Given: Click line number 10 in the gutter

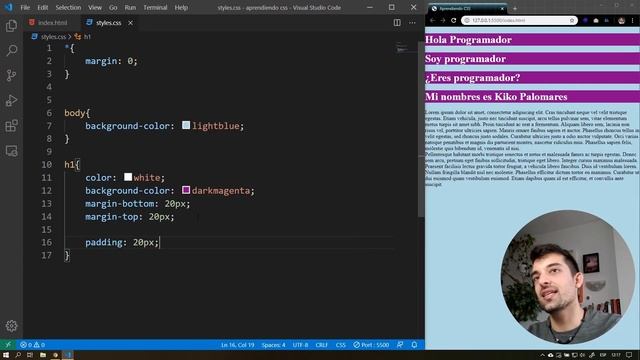Looking at the screenshot, I should click(47, 164).
